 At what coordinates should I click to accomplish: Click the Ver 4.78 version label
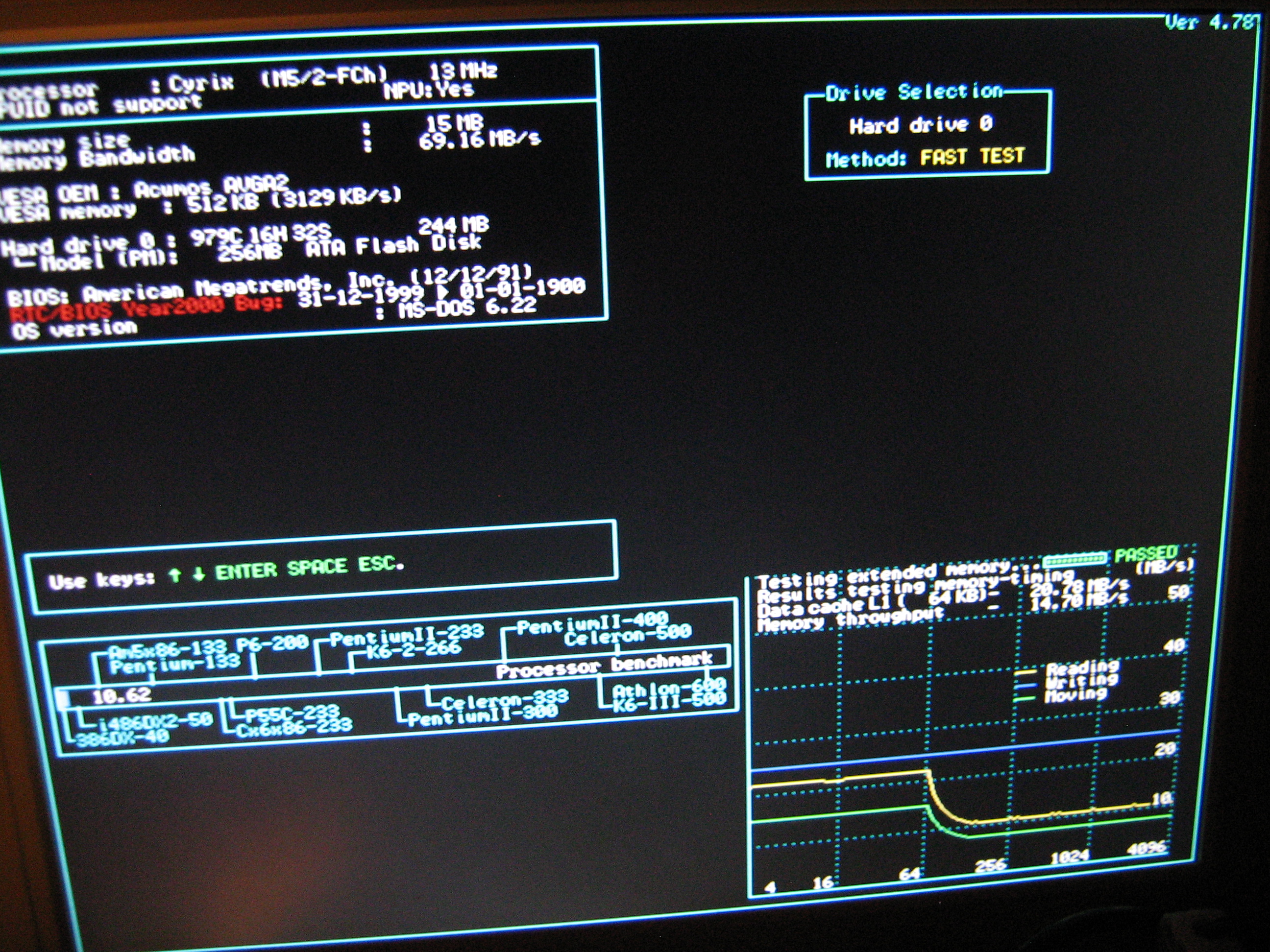point(1210,23)
